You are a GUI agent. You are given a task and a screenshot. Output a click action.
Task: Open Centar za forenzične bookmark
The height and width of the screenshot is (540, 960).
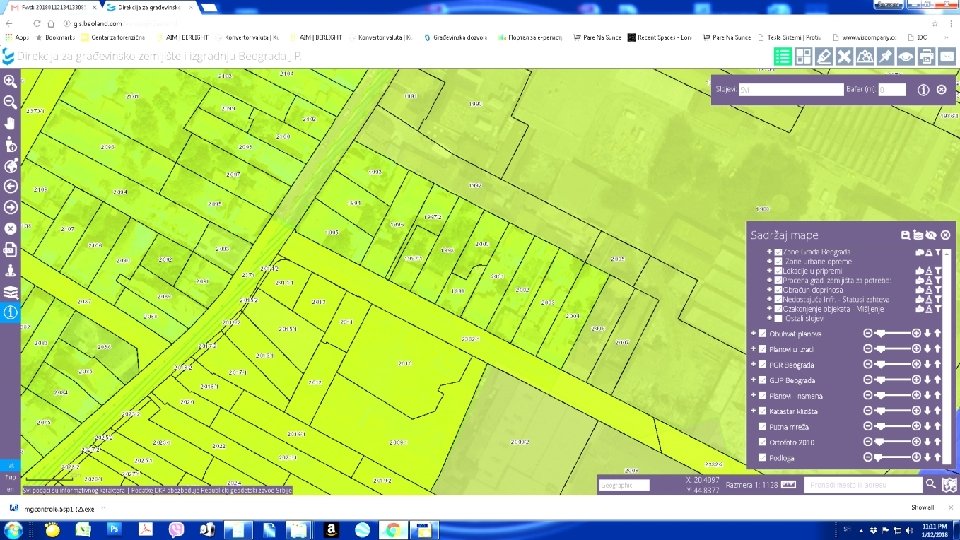(x=114, y=37)
